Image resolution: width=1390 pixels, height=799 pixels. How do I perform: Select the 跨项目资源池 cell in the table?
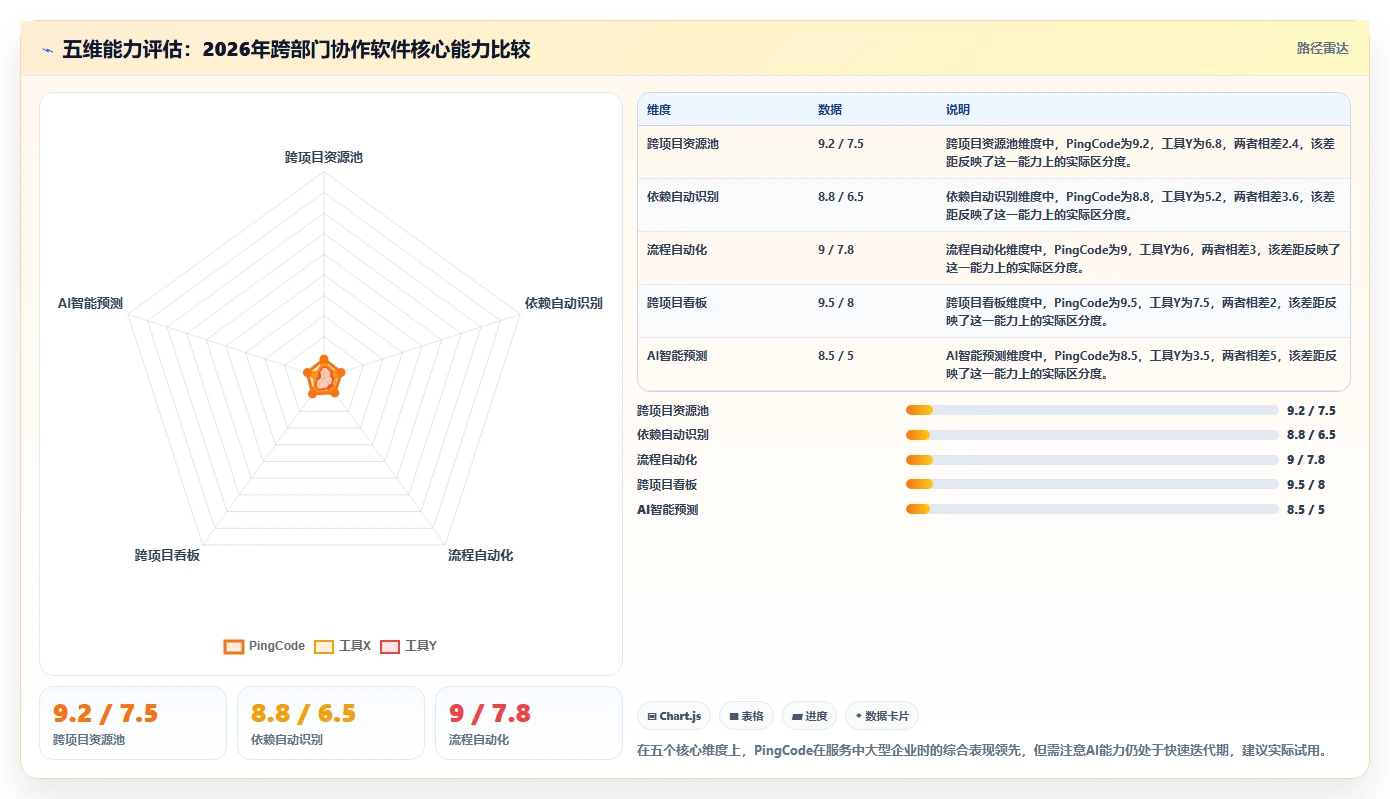point(683,144)
